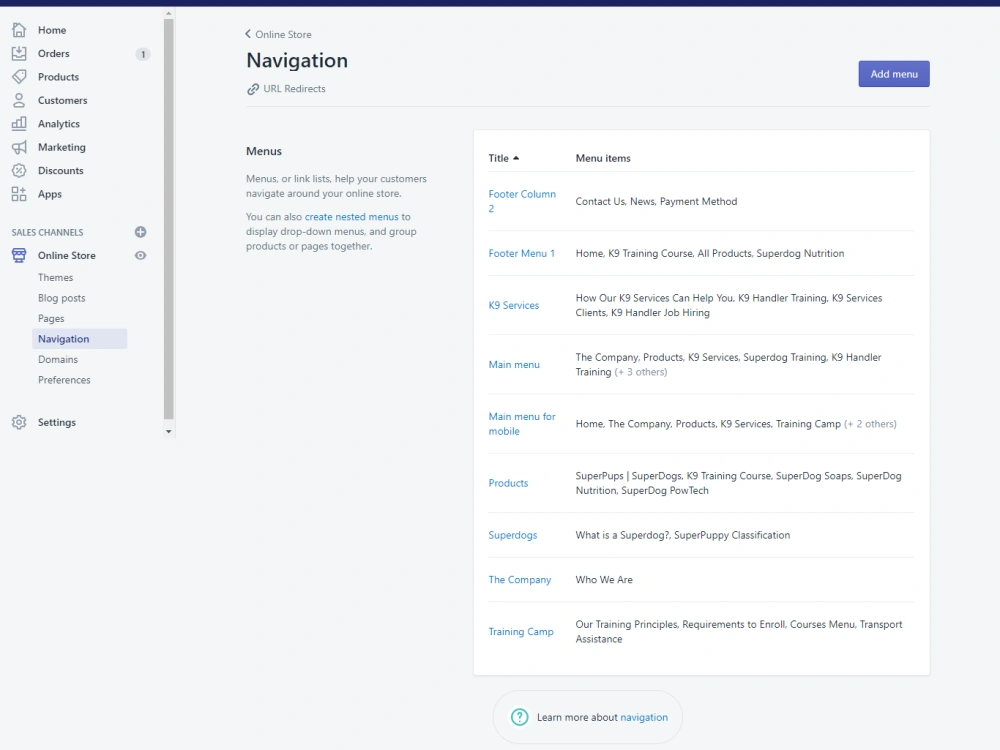Click the Discounts badge icon
This screenshot has width=1000, height=750.
[x=19, y=170]
